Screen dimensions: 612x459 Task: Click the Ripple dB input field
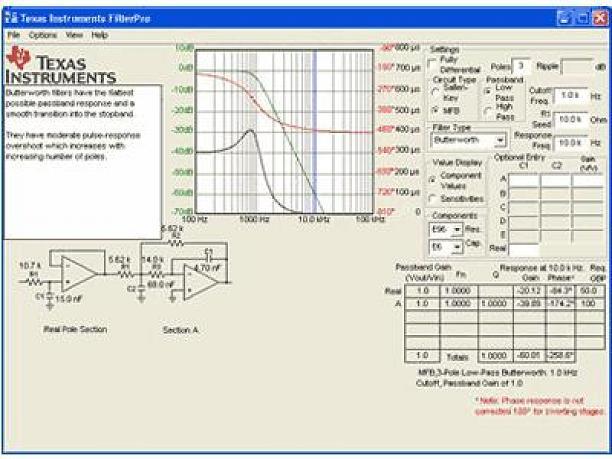pyautogui.click(x=577, y=67)
